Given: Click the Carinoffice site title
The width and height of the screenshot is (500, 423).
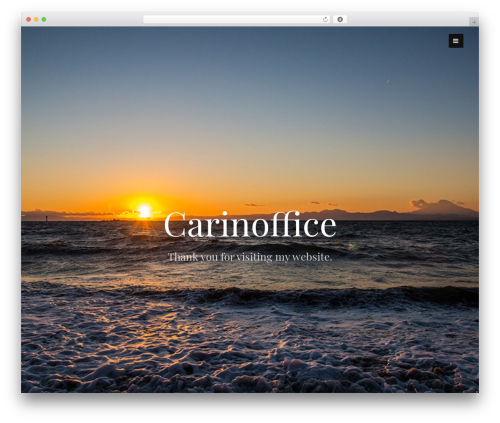Looking at the screenshot, I should pyautogui.click(x=250, y=225).
